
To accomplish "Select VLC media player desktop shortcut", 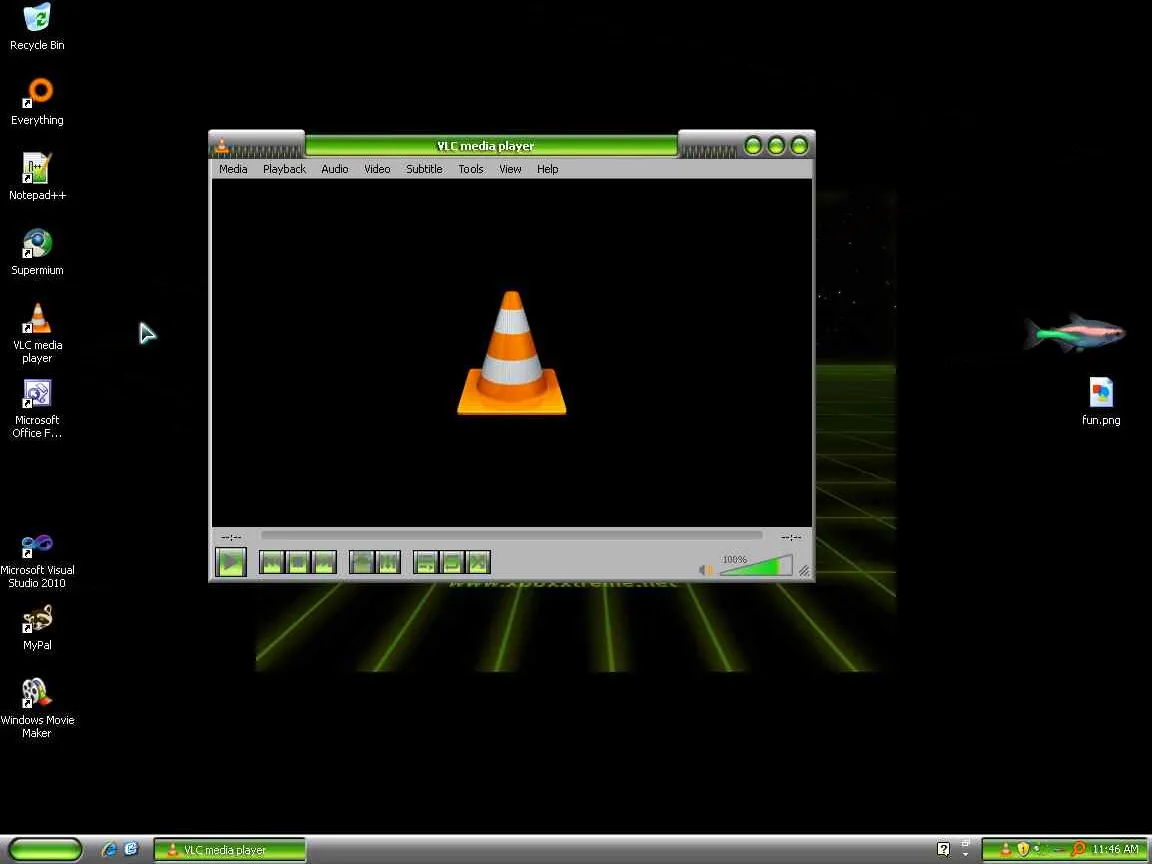I will [37, 333].
